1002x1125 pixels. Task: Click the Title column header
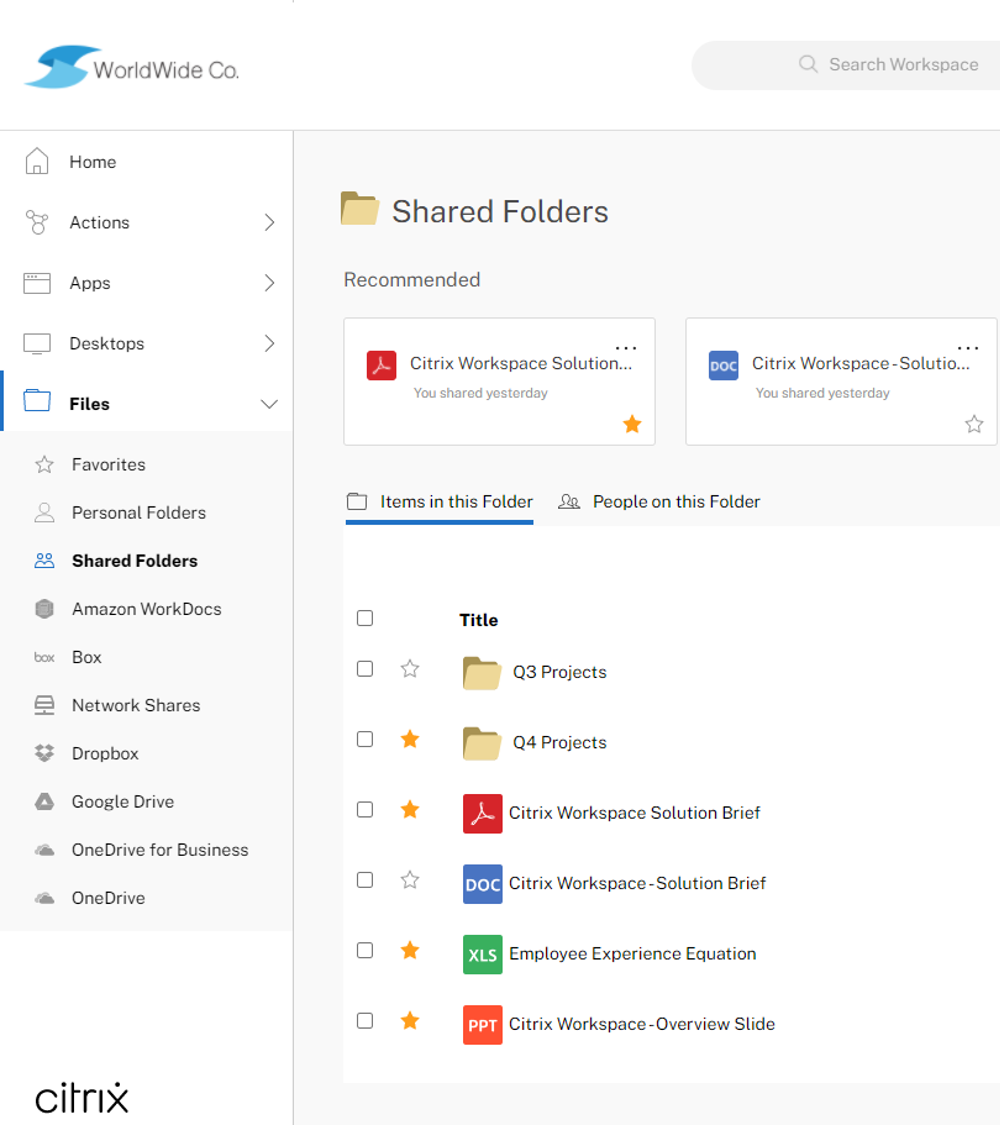(x=478, y=620)
